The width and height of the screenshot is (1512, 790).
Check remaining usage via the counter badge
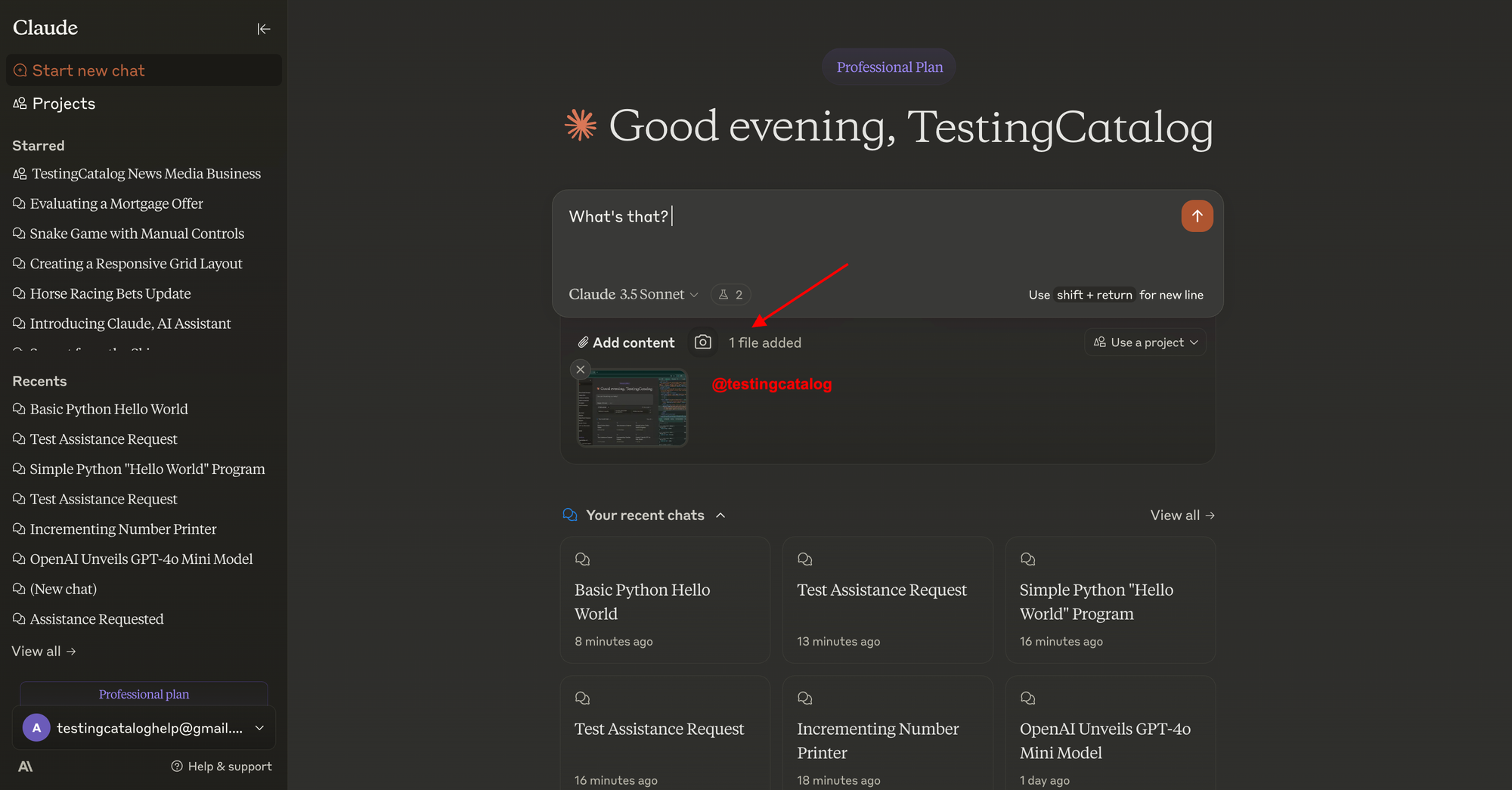(730, 294)
